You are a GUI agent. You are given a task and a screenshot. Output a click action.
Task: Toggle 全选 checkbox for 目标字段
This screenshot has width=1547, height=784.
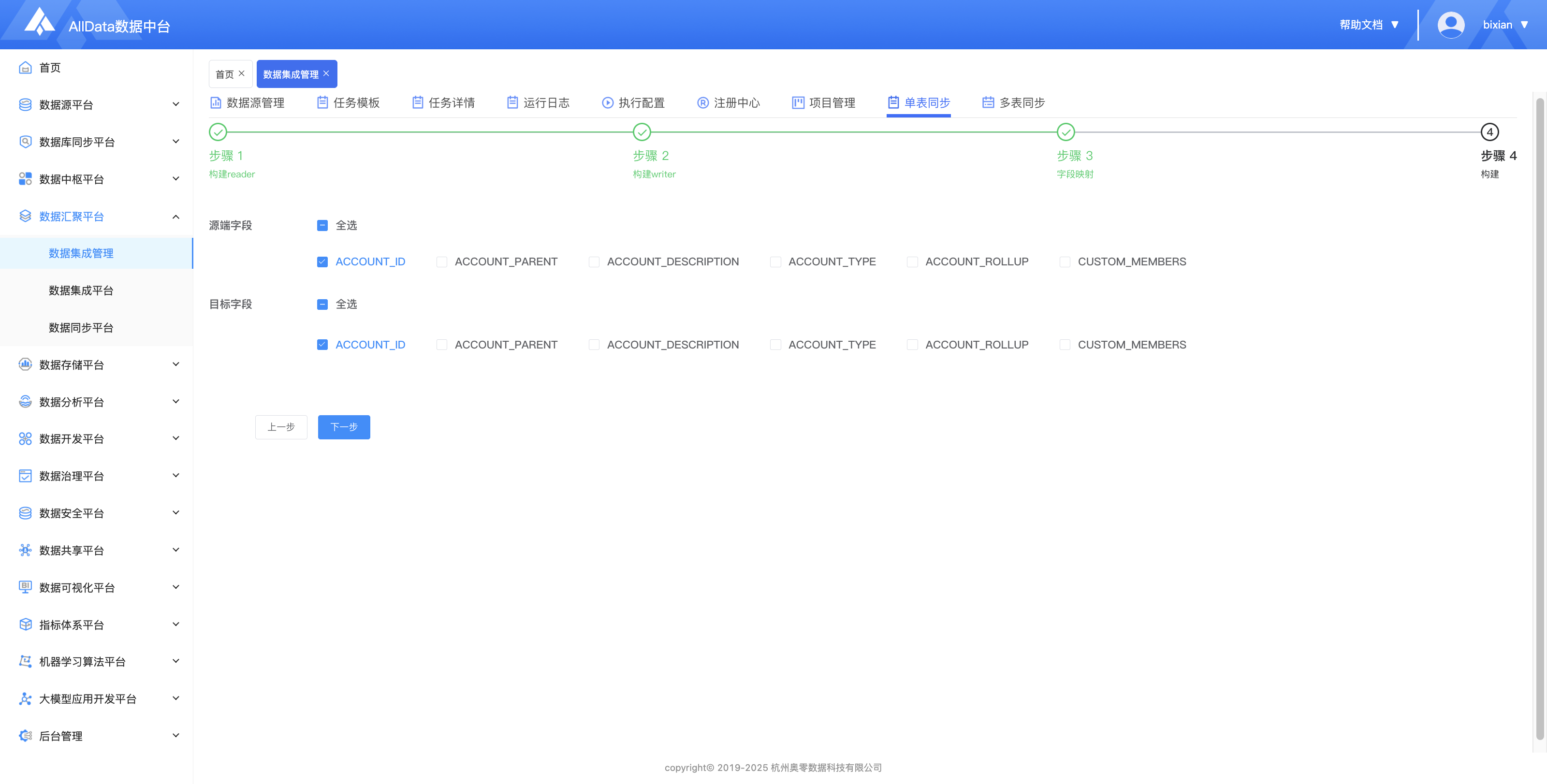pos(322,305)
